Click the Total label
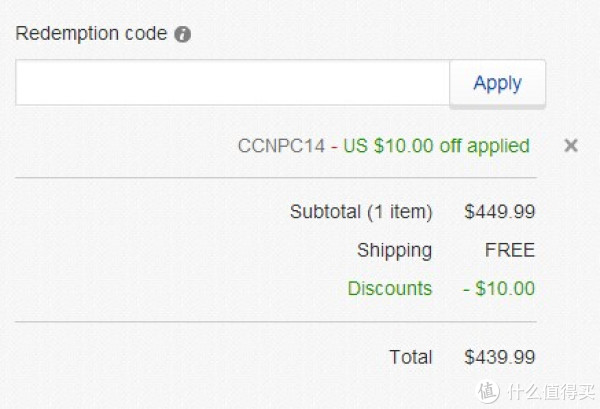The width and height of the screenshot is (600, 409). click(411, 357)
